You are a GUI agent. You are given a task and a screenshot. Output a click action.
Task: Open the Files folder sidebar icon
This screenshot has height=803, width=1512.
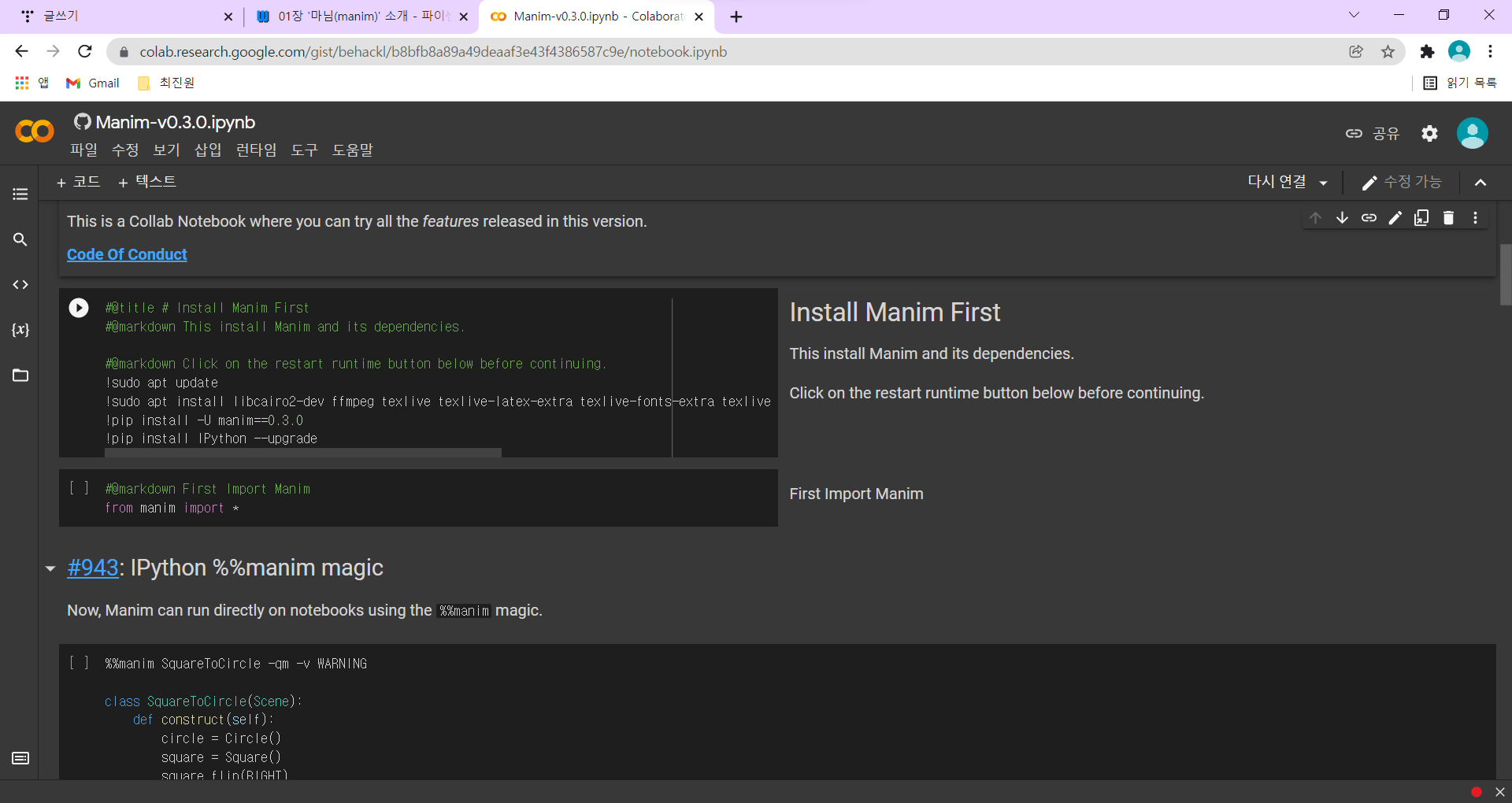20,375
